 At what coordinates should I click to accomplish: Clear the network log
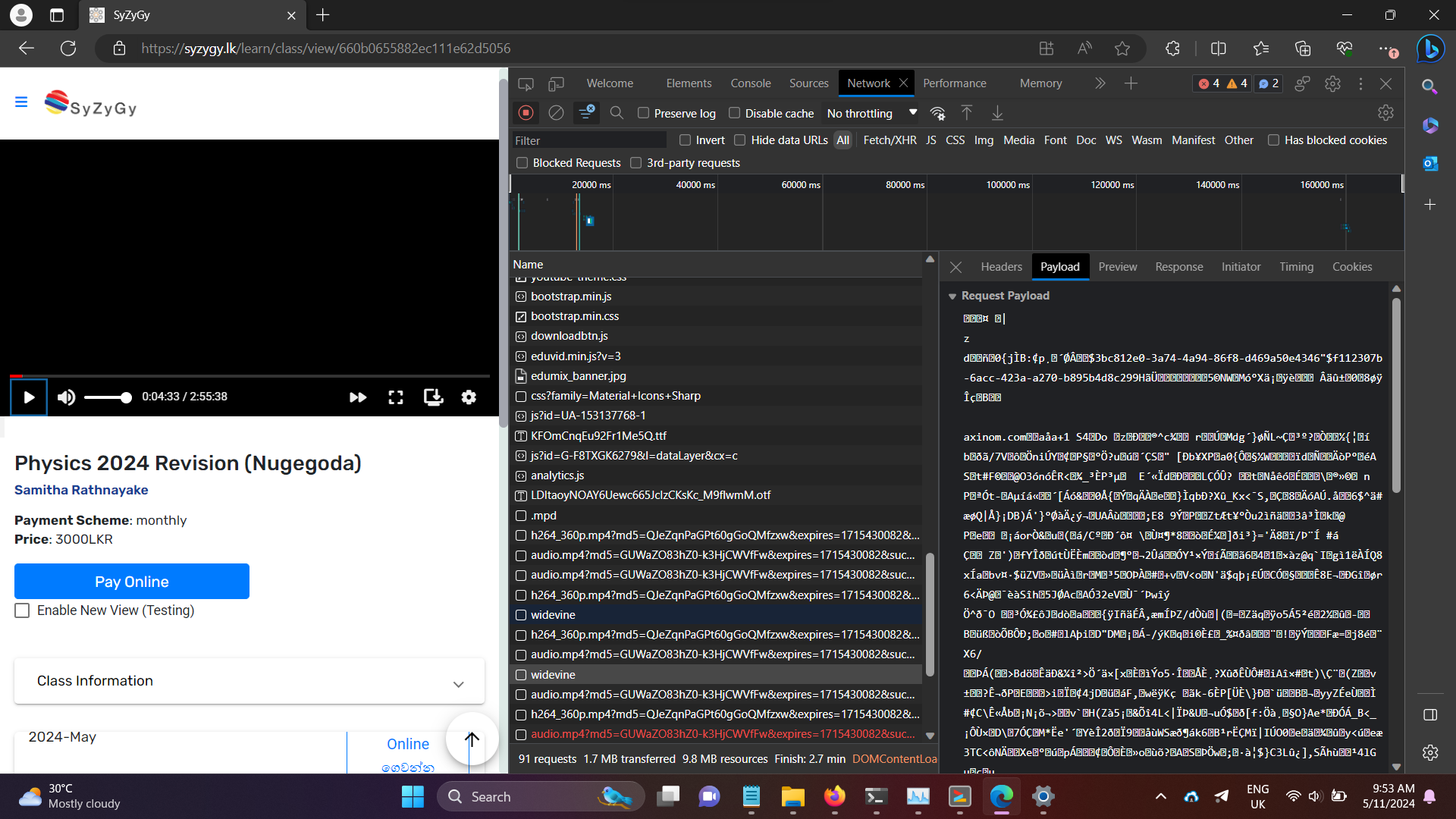[x=556, y=113]
